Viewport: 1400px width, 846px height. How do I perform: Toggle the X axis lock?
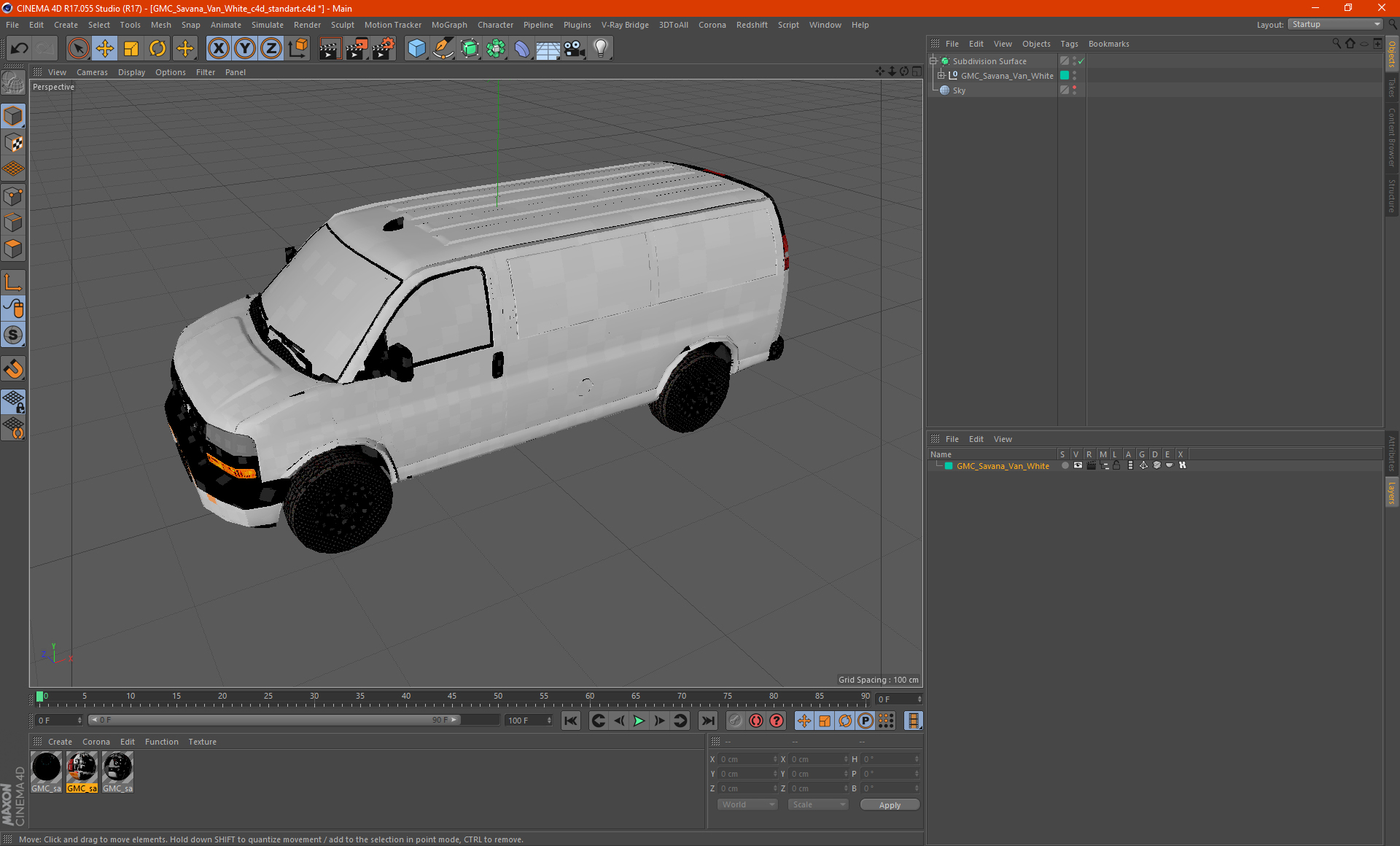click(x=218, y=48)
